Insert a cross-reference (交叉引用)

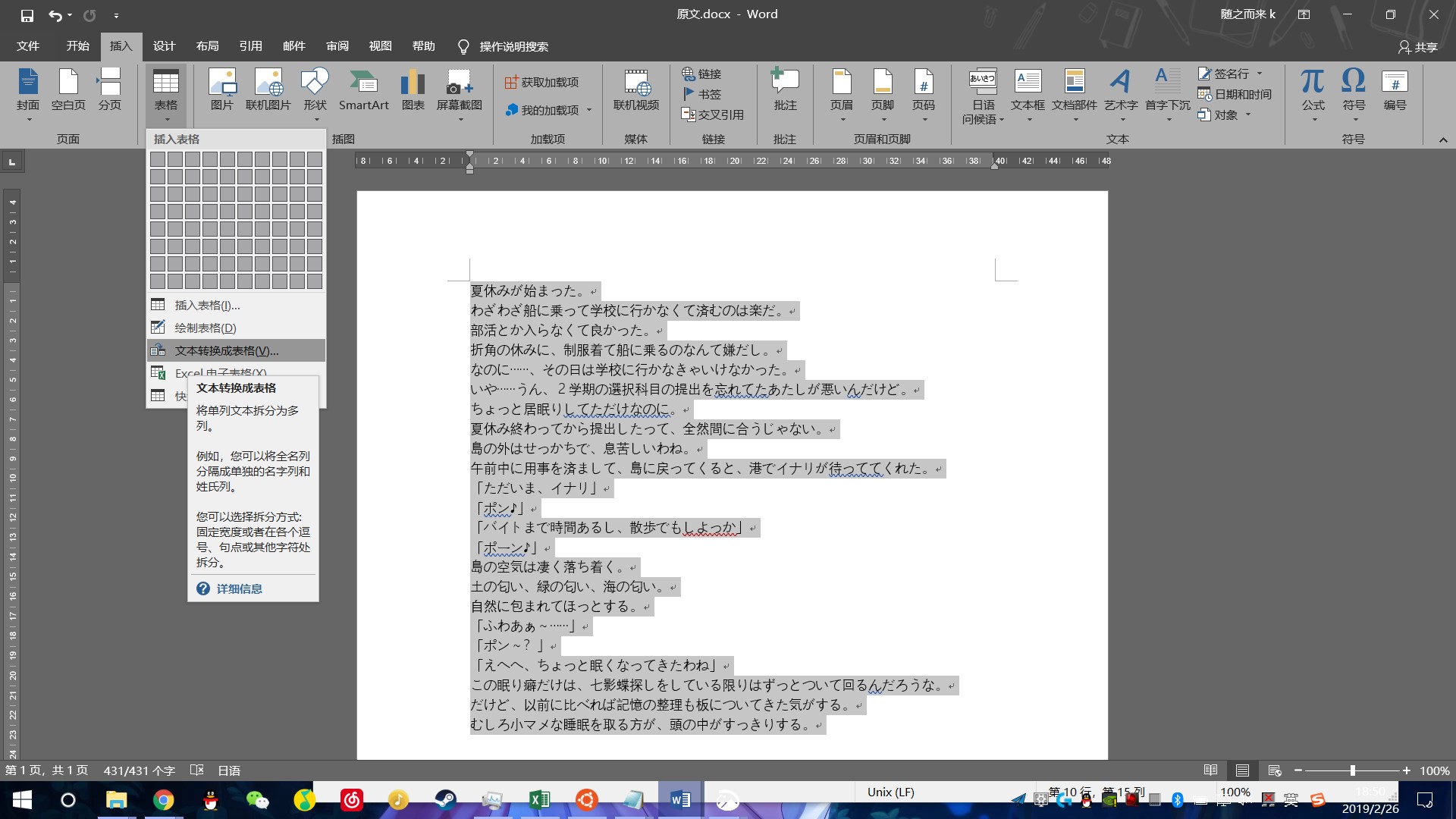click(x=712, y=115)
